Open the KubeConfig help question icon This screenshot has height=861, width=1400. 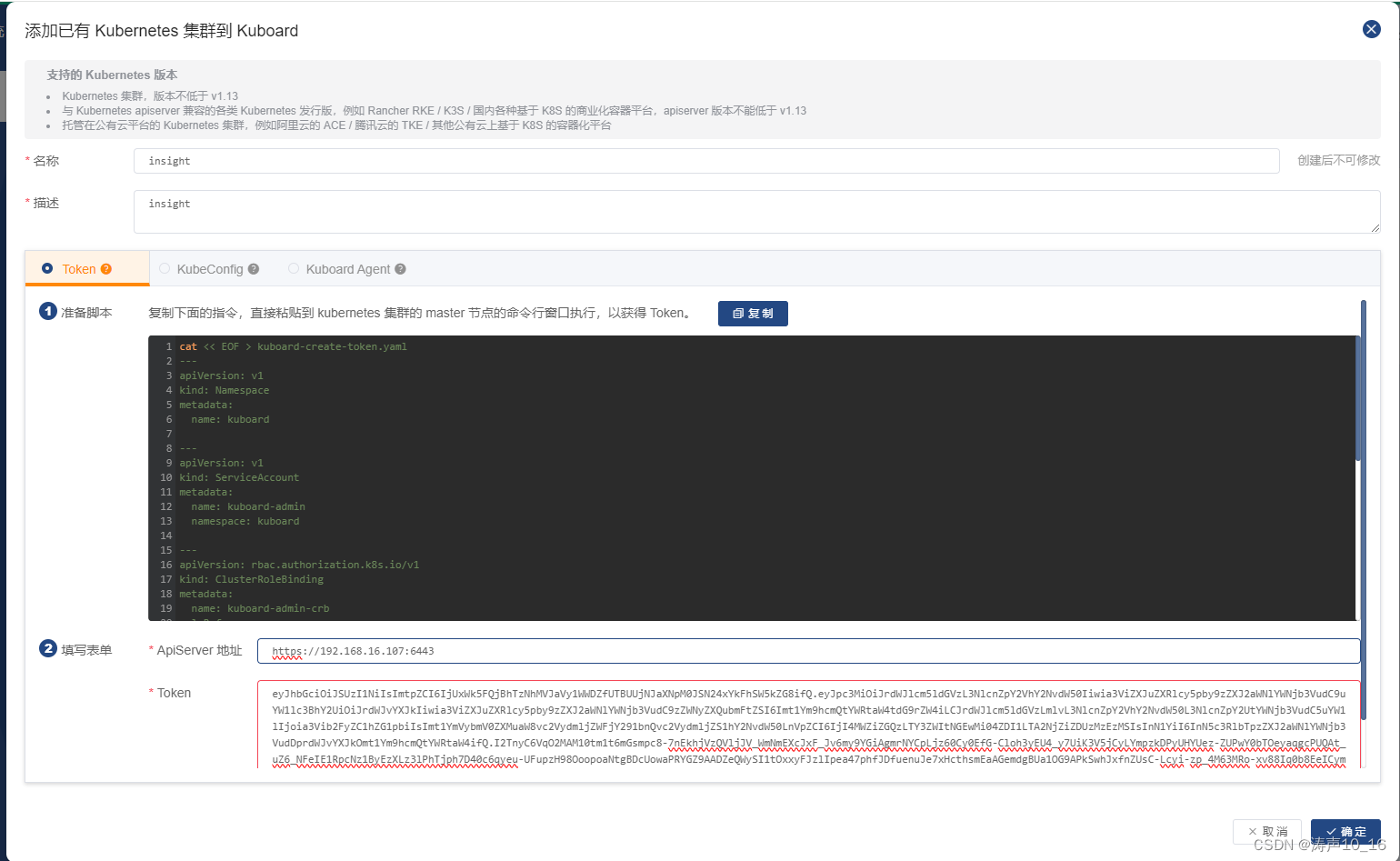[254, 269]
